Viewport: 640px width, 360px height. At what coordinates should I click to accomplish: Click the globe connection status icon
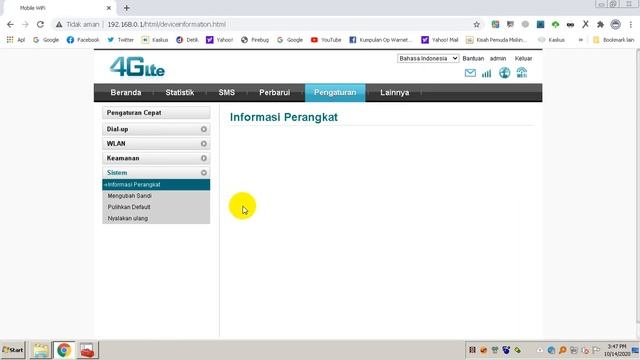click(504, 73)
